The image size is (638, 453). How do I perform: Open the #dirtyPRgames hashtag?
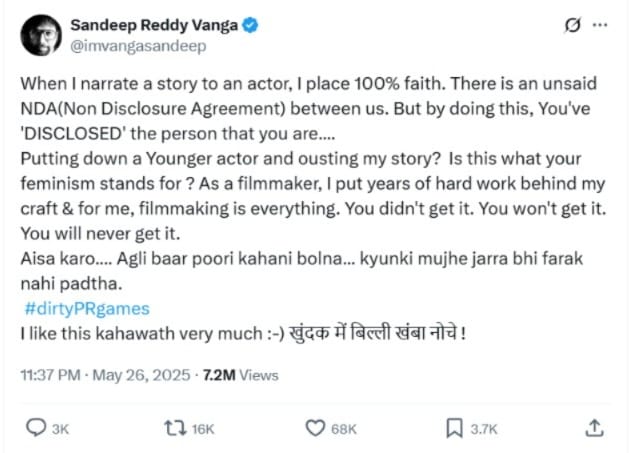[x=96, y=309]
